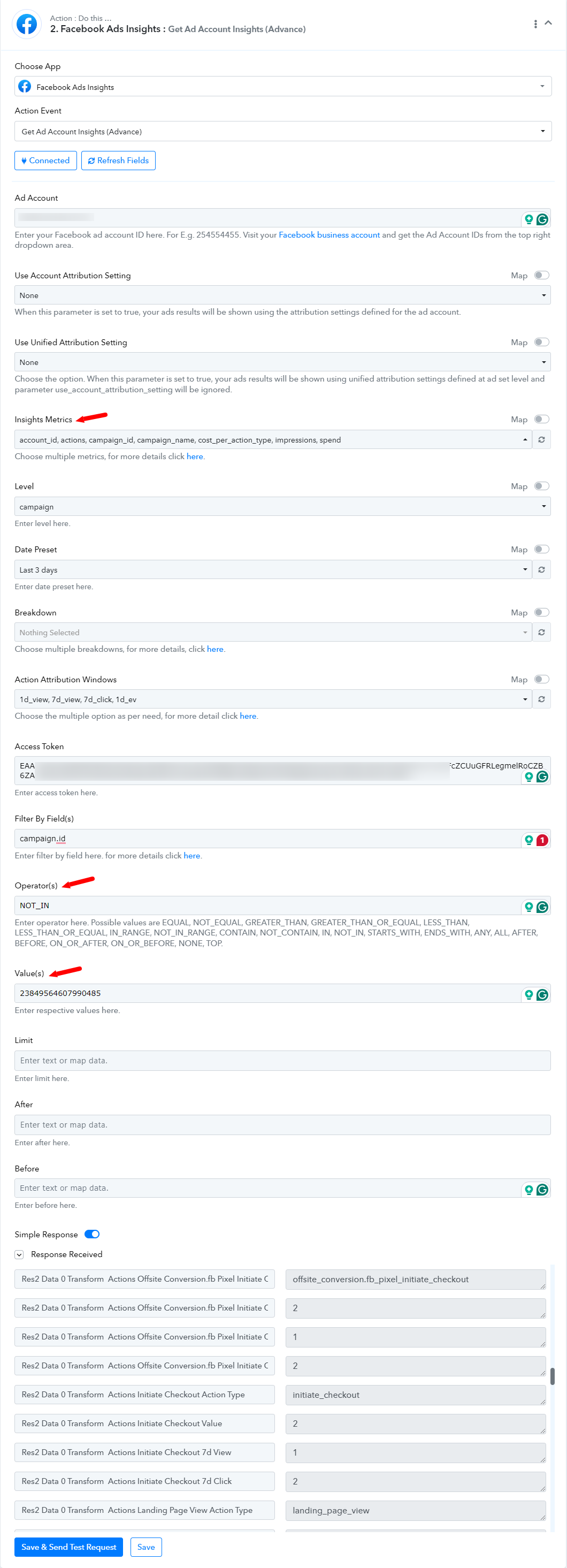567x1568 pixels.
Task: Open the Choose App dropdown
Action: tap(283, 87)
